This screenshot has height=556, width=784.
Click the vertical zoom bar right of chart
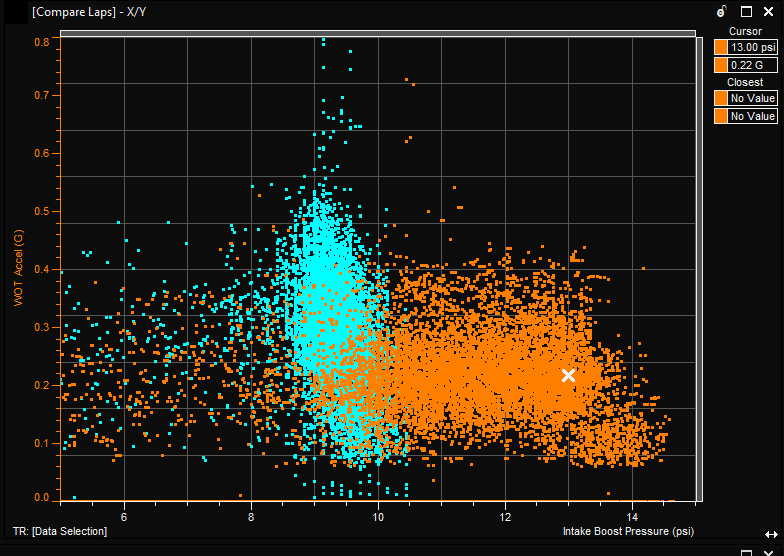[x=699, y=268]
